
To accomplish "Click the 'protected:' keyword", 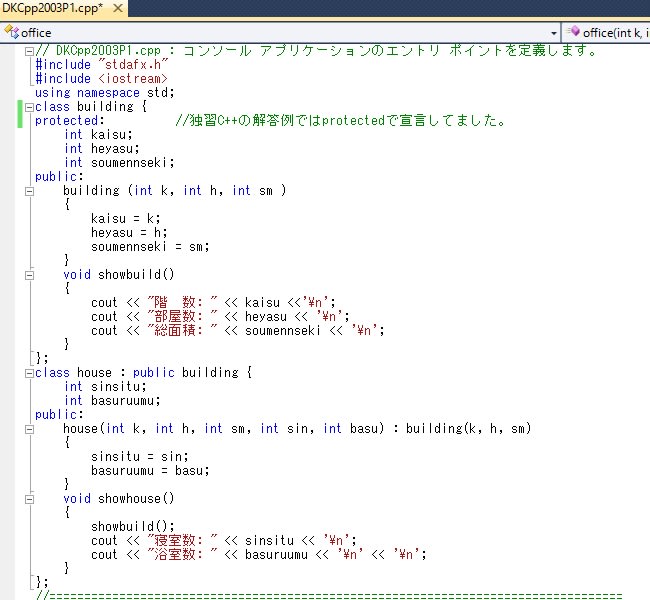I will click(69, 121).
